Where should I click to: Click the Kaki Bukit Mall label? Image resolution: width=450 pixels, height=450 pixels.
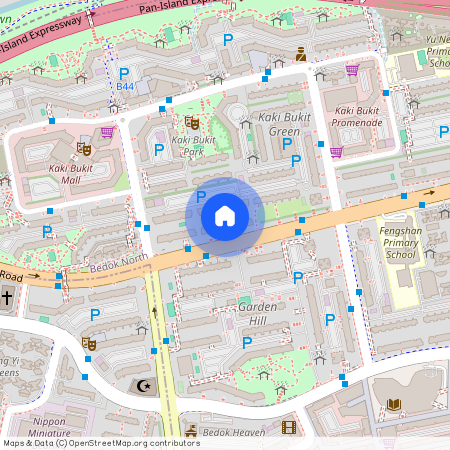pyautogui.click(x=71, y=174)
